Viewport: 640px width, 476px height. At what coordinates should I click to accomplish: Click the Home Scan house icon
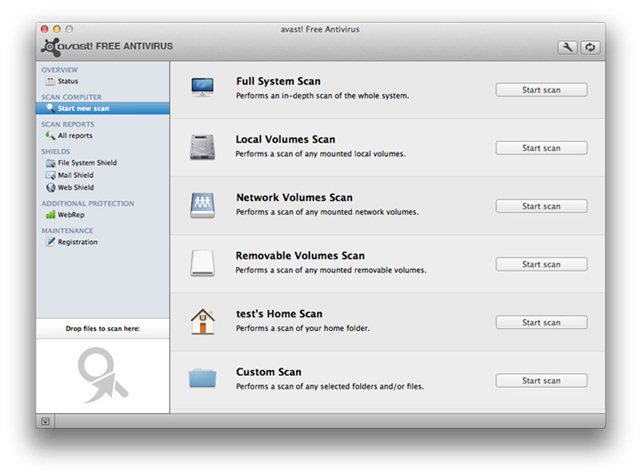[202, 321]
